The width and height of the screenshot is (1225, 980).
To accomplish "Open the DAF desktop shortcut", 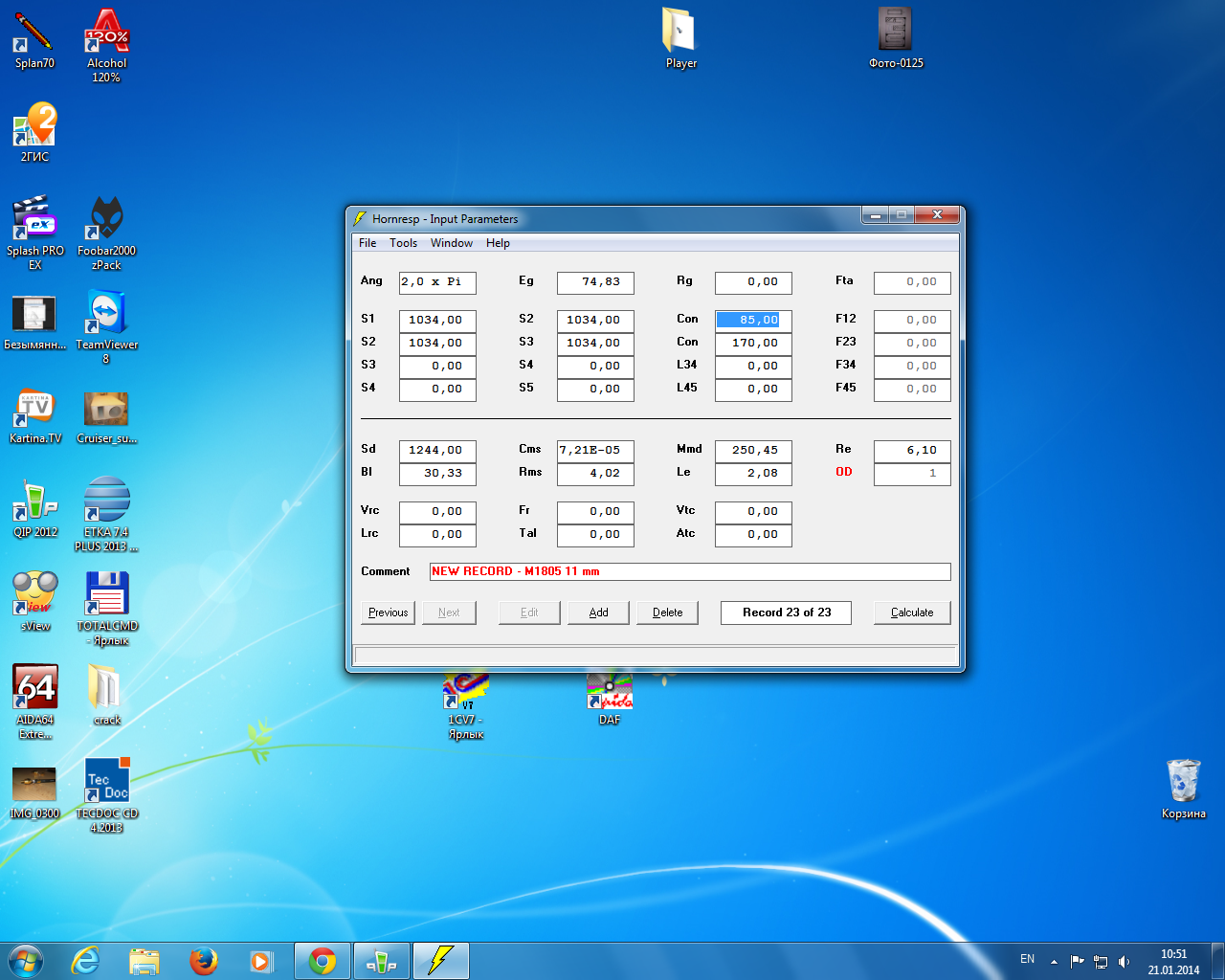I will coord(610,699).
